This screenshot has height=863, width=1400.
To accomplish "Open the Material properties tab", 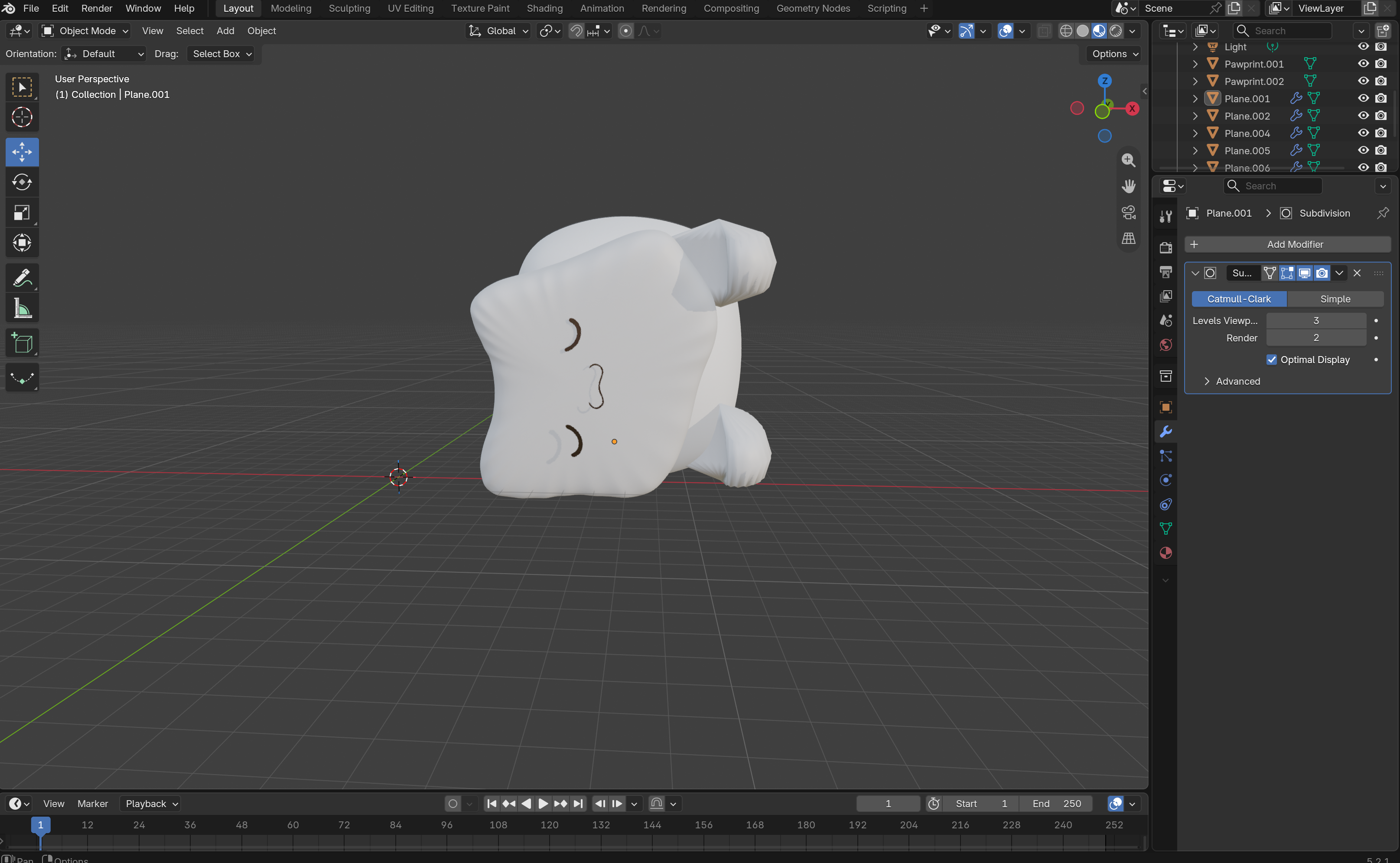I will [1166, 552].
